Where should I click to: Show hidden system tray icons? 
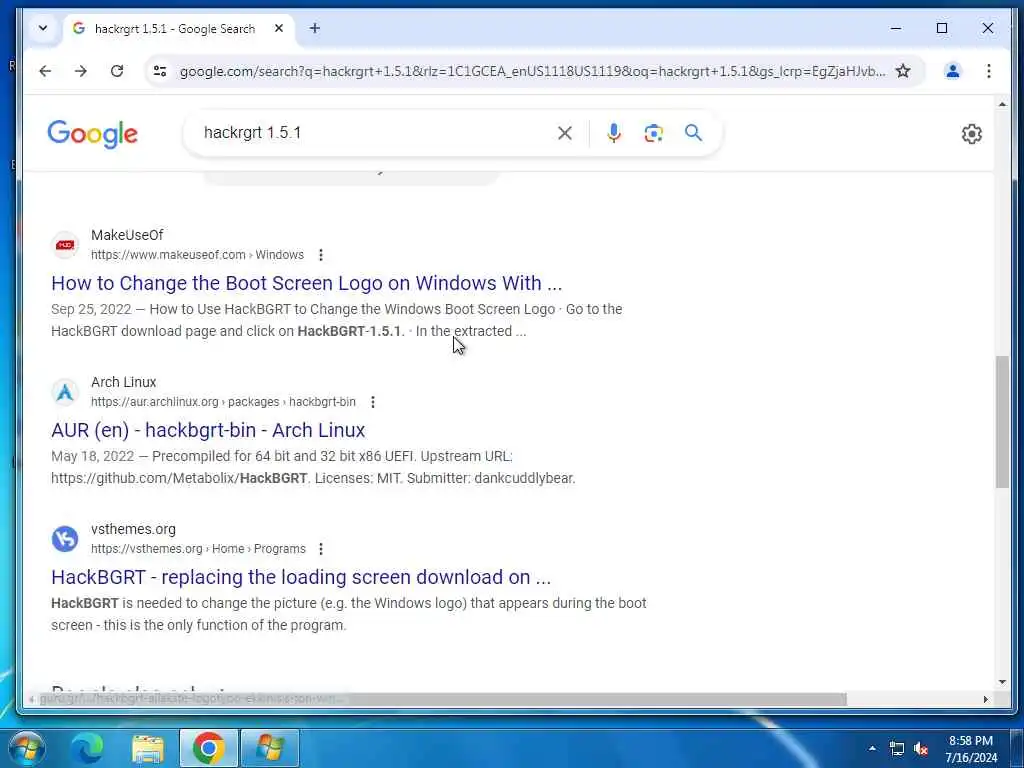(x=872, y=748)
